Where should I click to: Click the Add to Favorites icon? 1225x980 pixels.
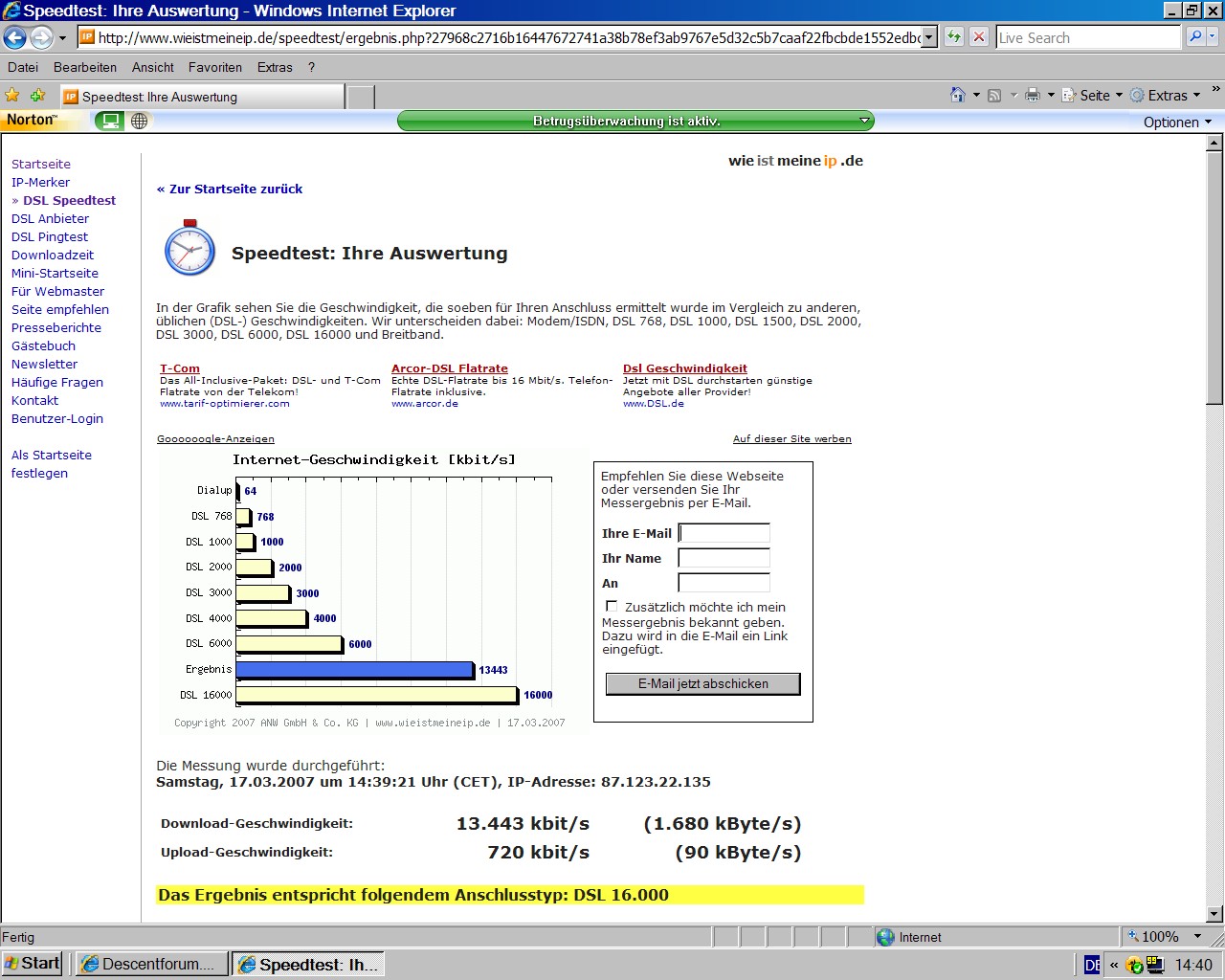click(x=38, y=96)
